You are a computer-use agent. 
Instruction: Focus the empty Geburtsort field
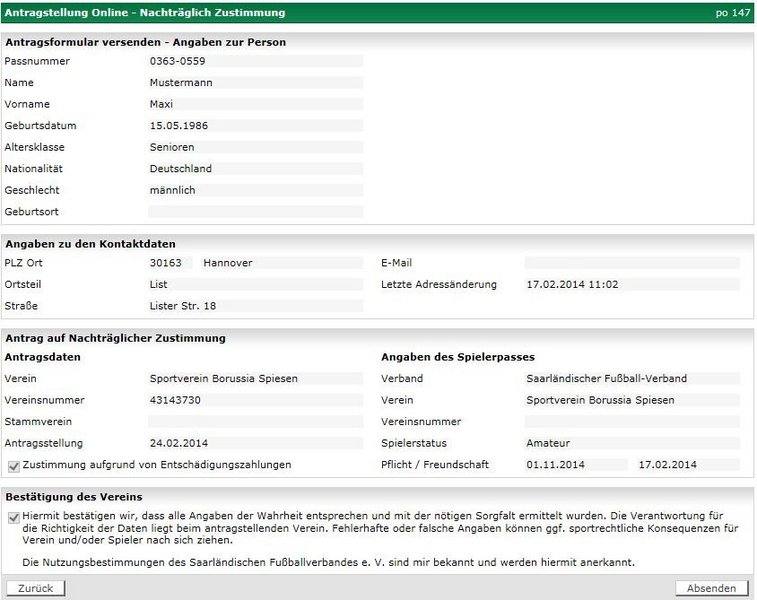pyautogui.click(x=255, y=212)
